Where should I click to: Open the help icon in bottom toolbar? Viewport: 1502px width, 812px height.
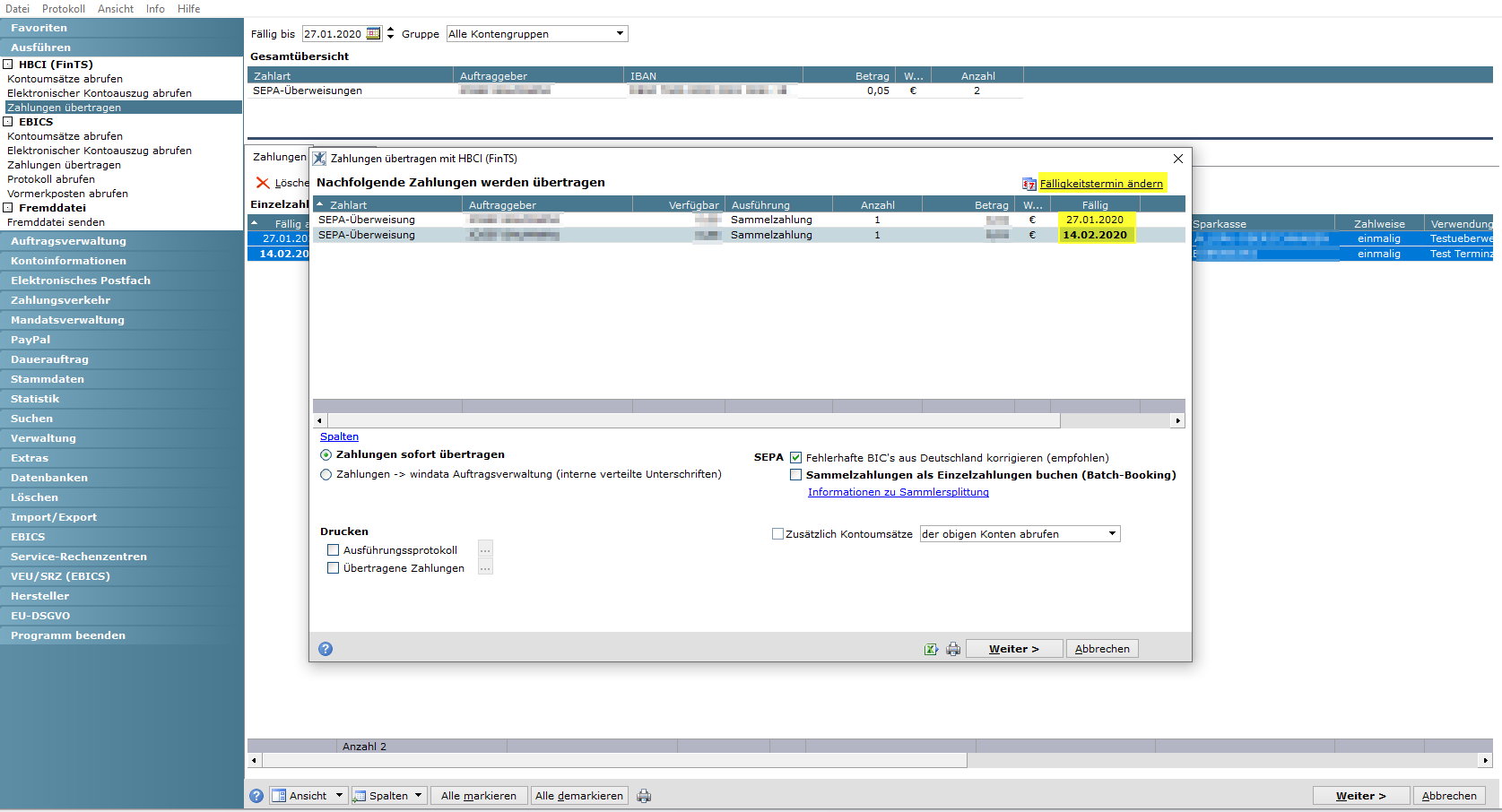[x=256, y=796]
